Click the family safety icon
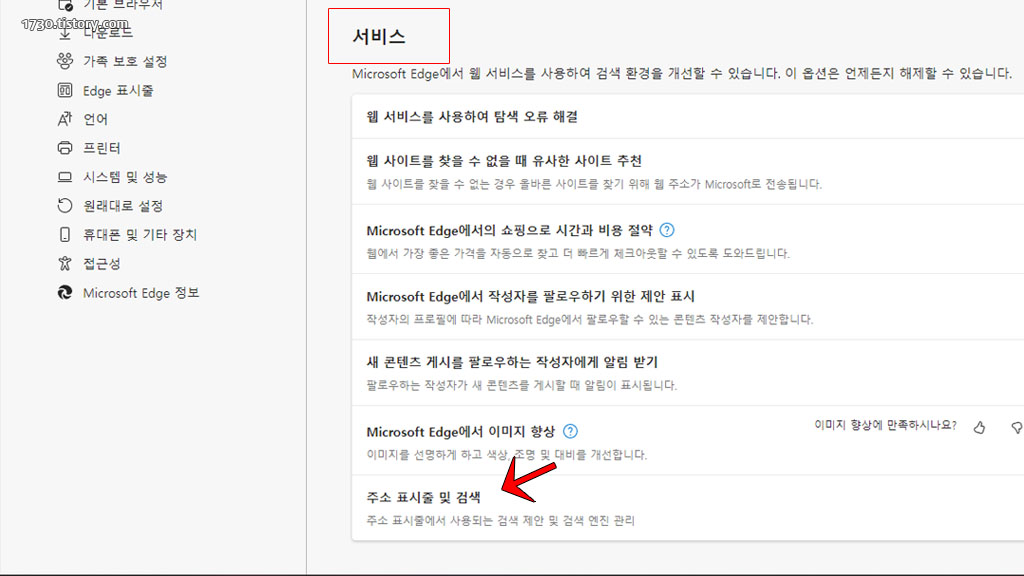1024x576 pixels. (65, 61)
